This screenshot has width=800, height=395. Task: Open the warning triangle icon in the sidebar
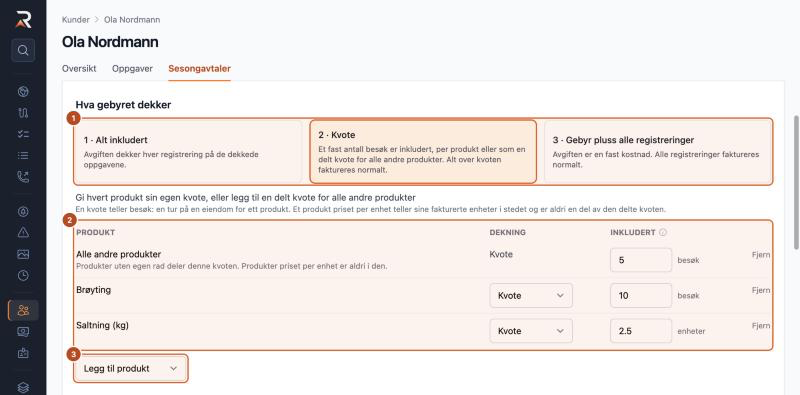23,233
